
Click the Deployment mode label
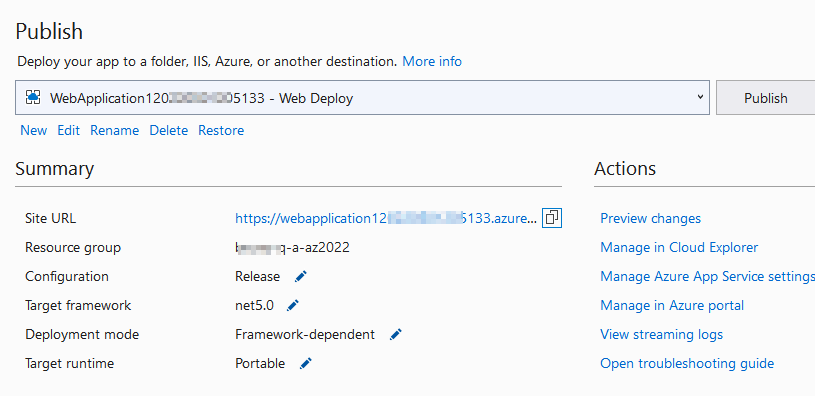click(82, 335)
